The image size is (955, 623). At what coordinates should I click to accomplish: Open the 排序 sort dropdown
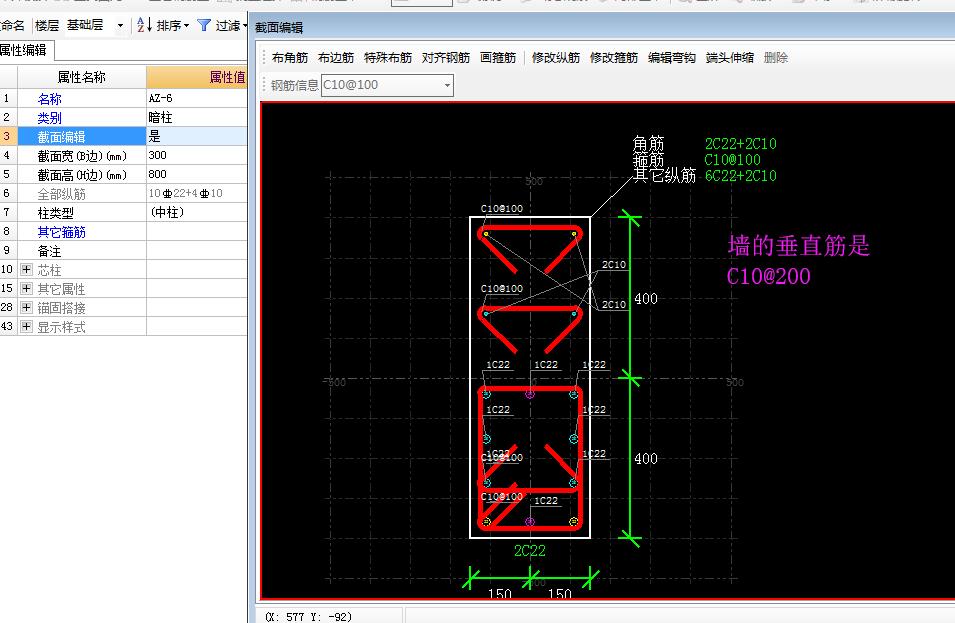[x=172, y=26]
